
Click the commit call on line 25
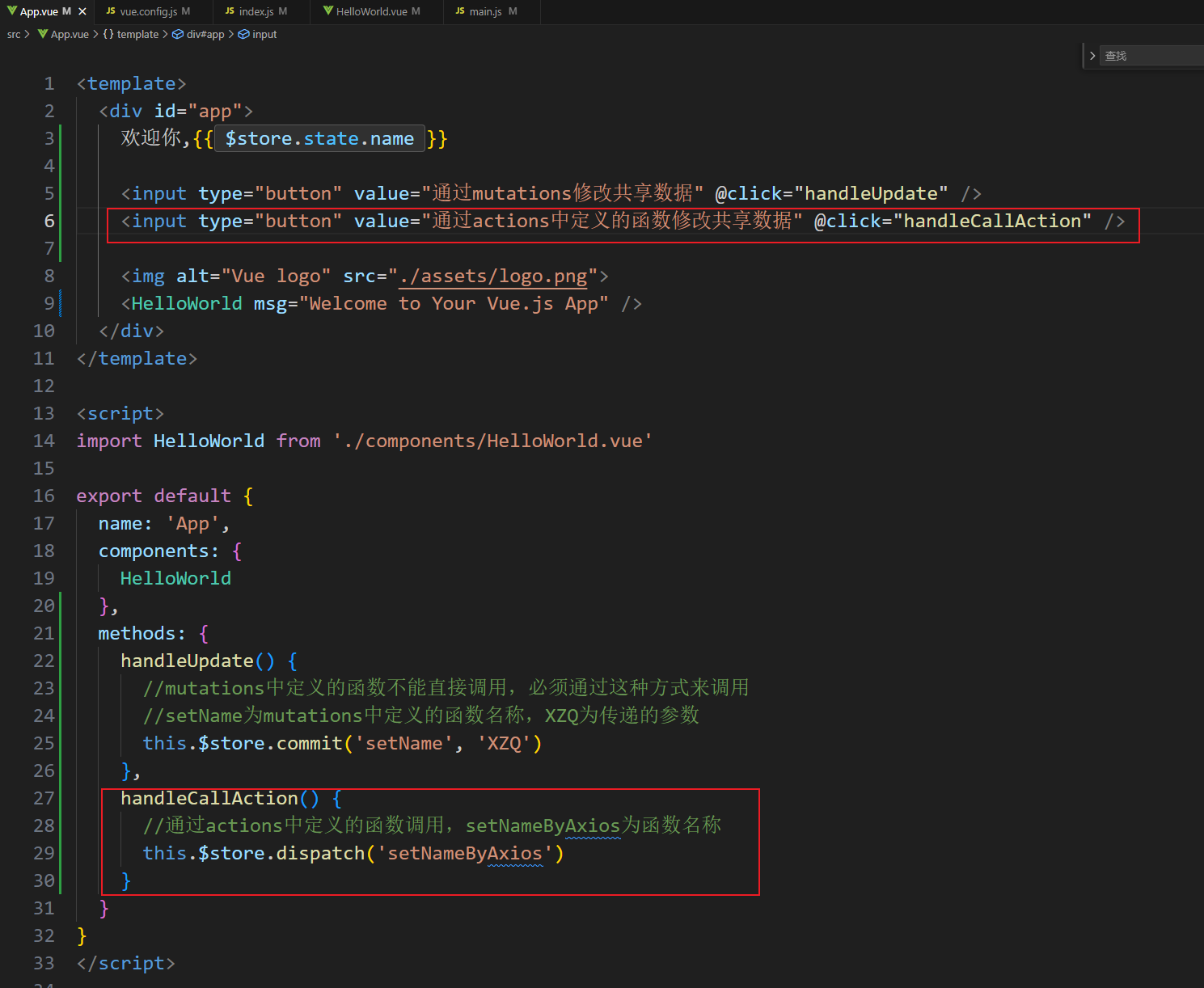310,743
